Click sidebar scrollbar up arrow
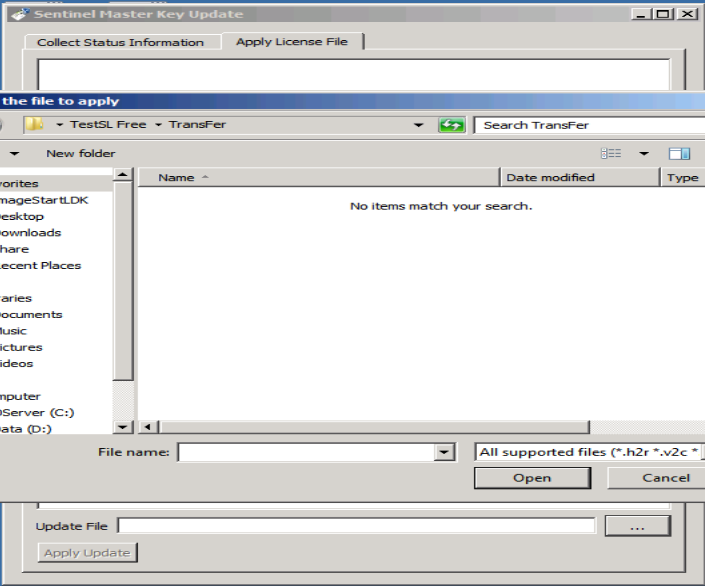Image resolution: width=705 pixels, height=586 pixels. [x=123, y=174]
